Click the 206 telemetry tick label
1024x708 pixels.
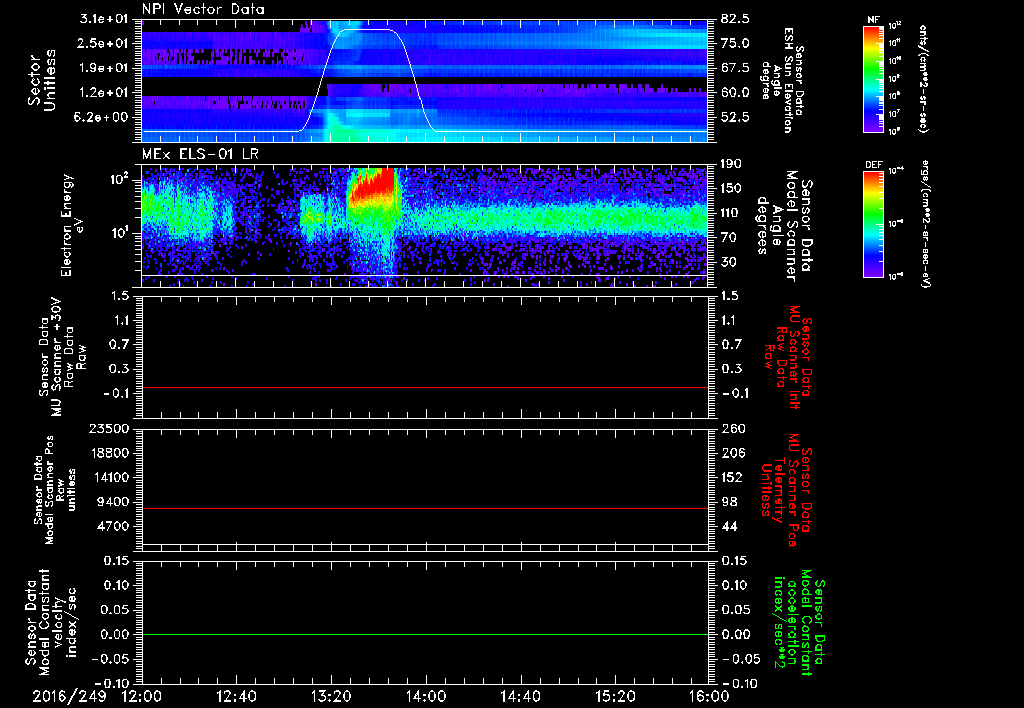(x=731, y=453)
